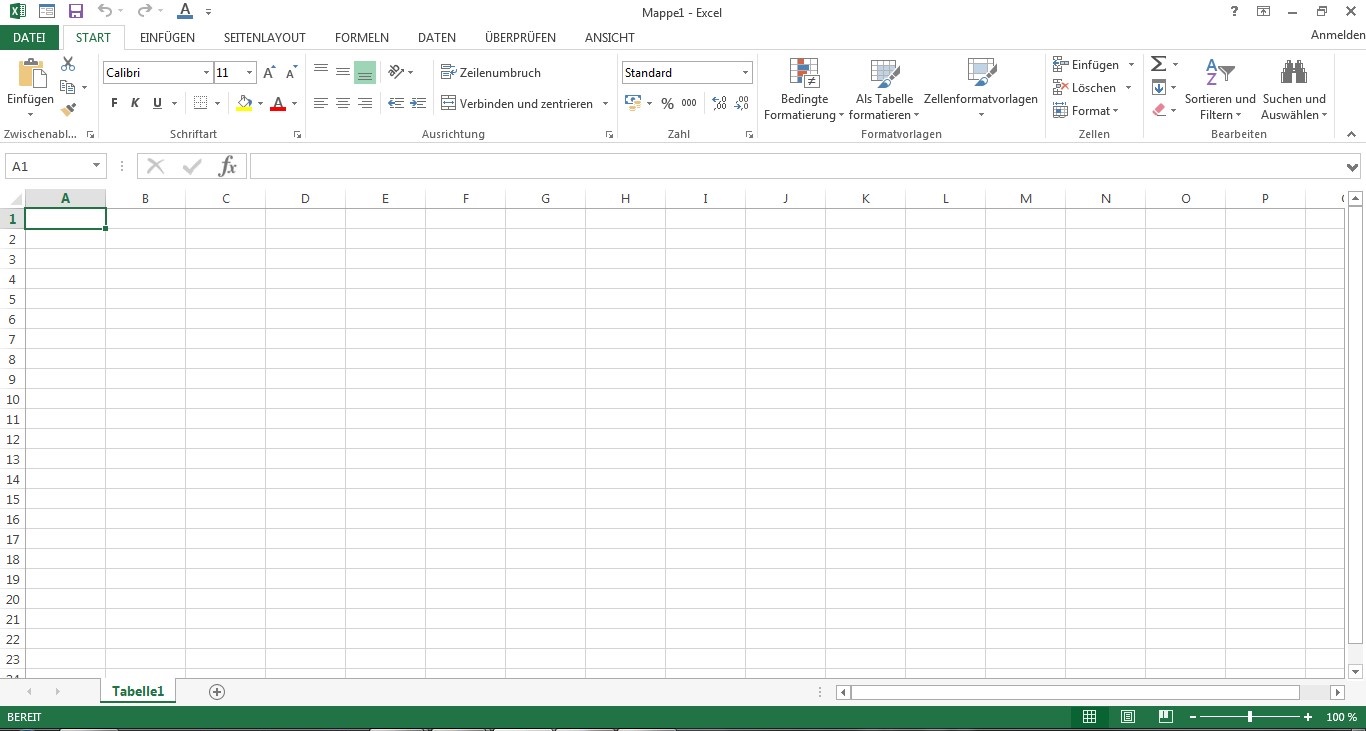
Task: Click the yellow fill color swatch
Action: (x=244, y=103)
